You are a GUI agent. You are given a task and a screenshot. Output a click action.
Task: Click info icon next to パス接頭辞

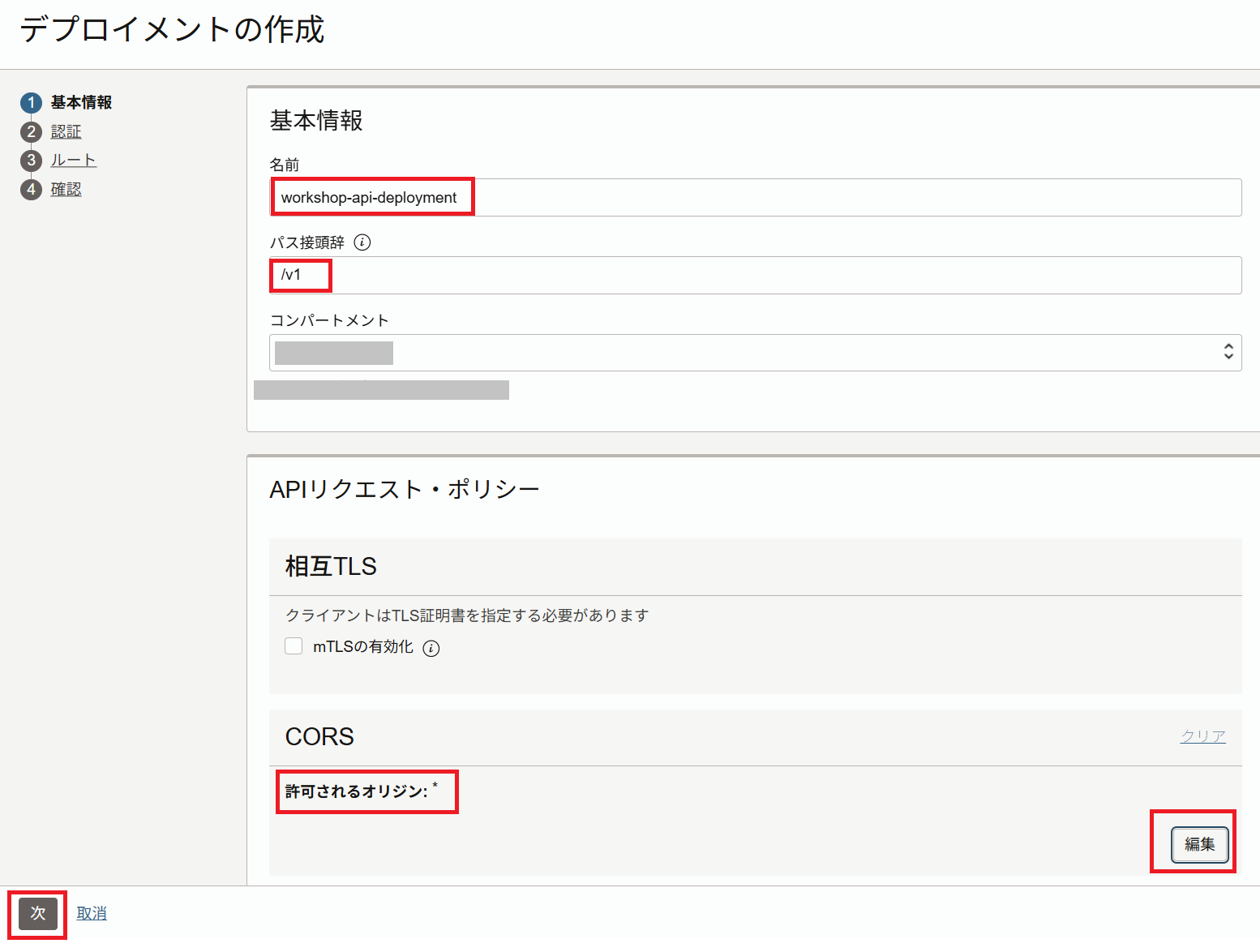point(362,242)
